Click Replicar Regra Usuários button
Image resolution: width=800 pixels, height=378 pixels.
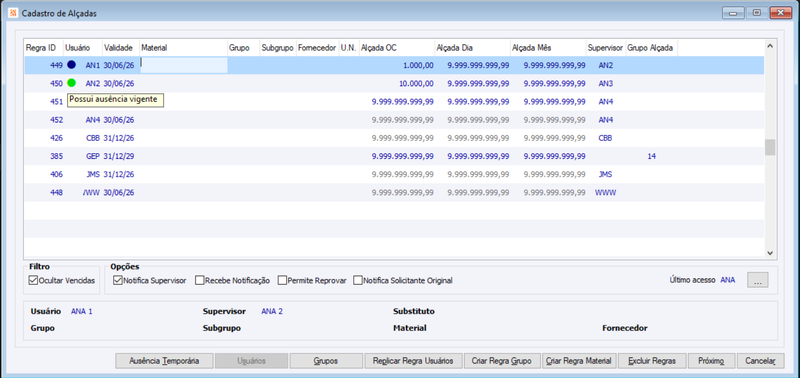tap(413, 361)
